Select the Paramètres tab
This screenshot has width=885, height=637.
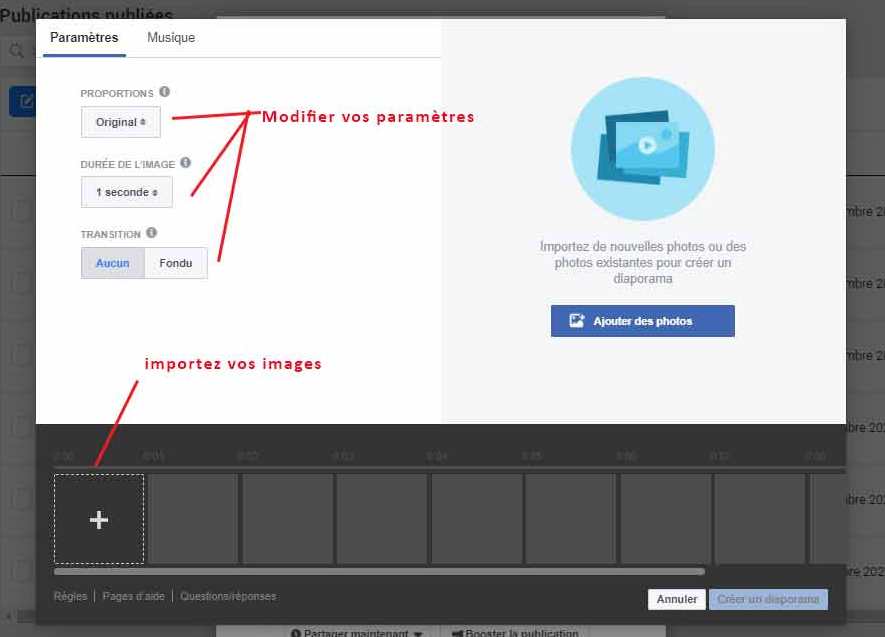(84, 38)
